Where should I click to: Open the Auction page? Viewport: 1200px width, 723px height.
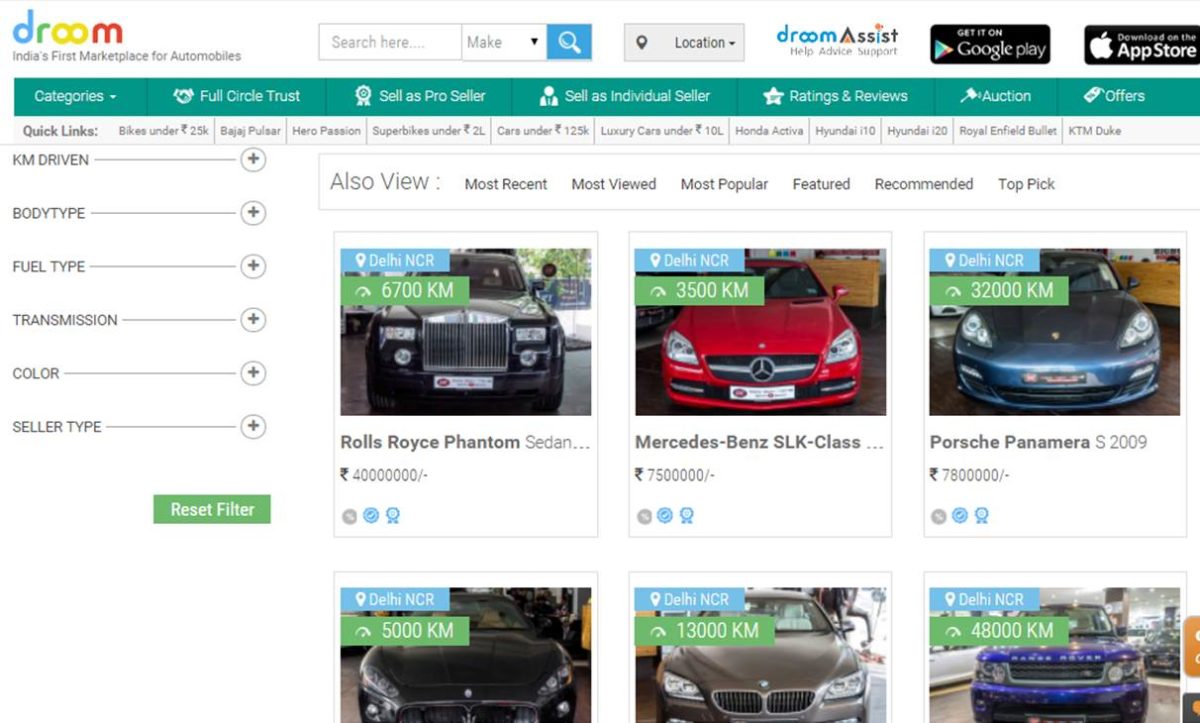point(995,96)
